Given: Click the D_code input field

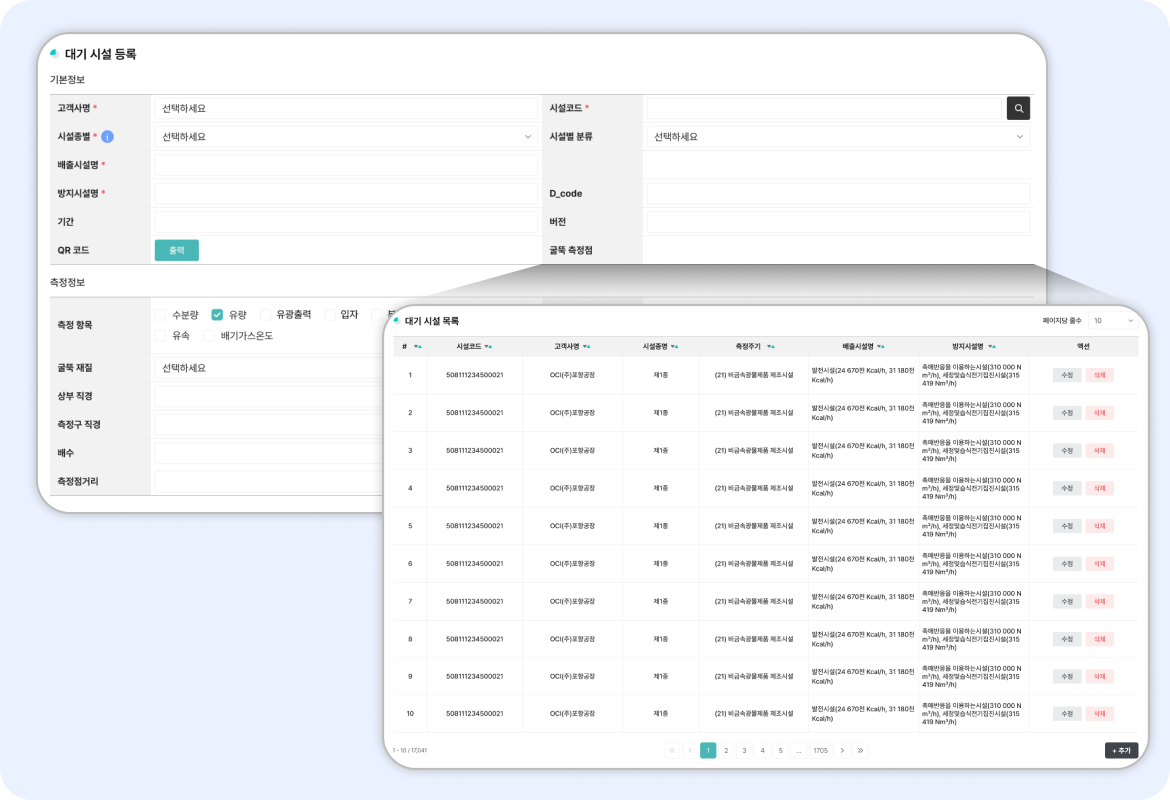Looking at the screenshot, I should tap(838, 193).
